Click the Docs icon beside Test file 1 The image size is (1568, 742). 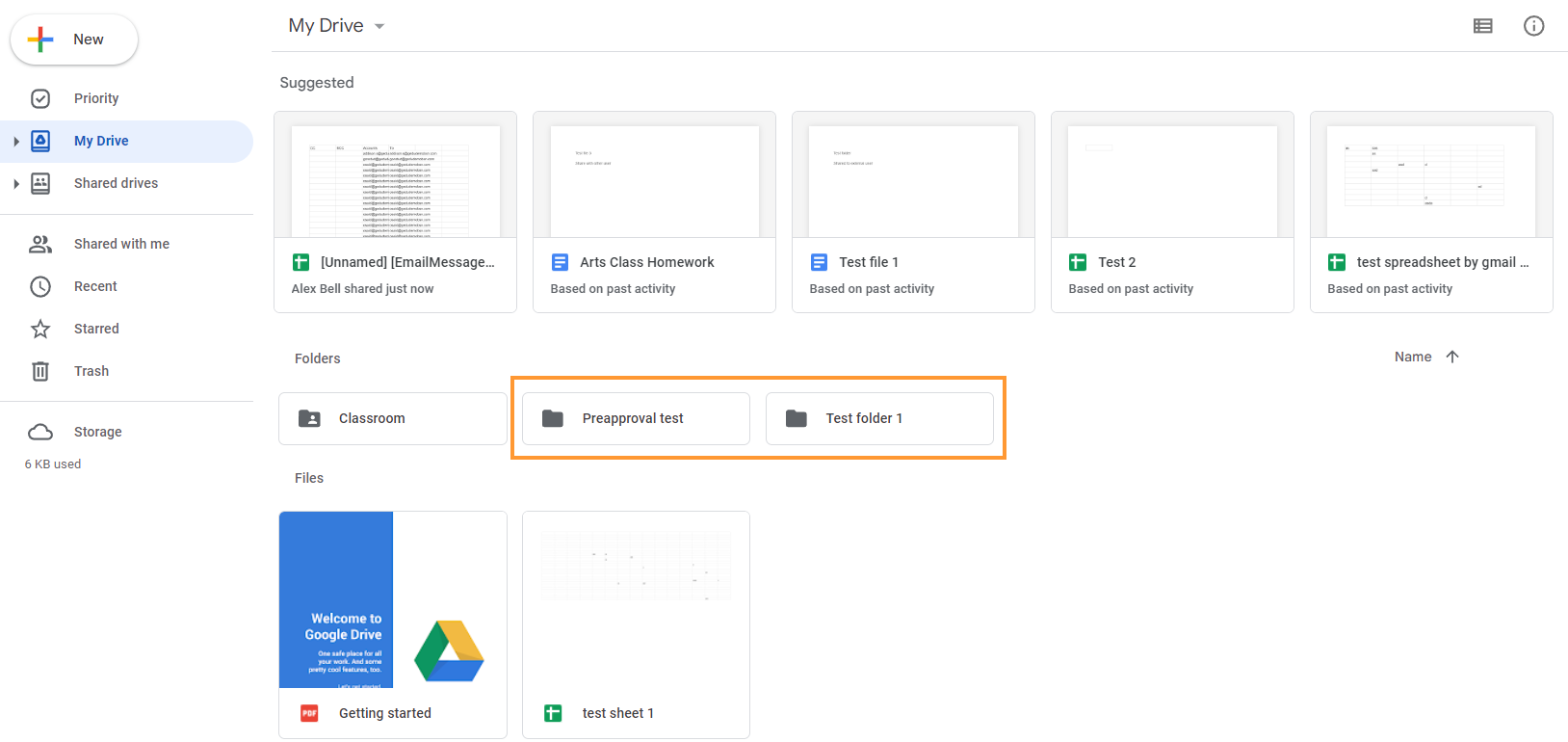(x=819, y=262)
